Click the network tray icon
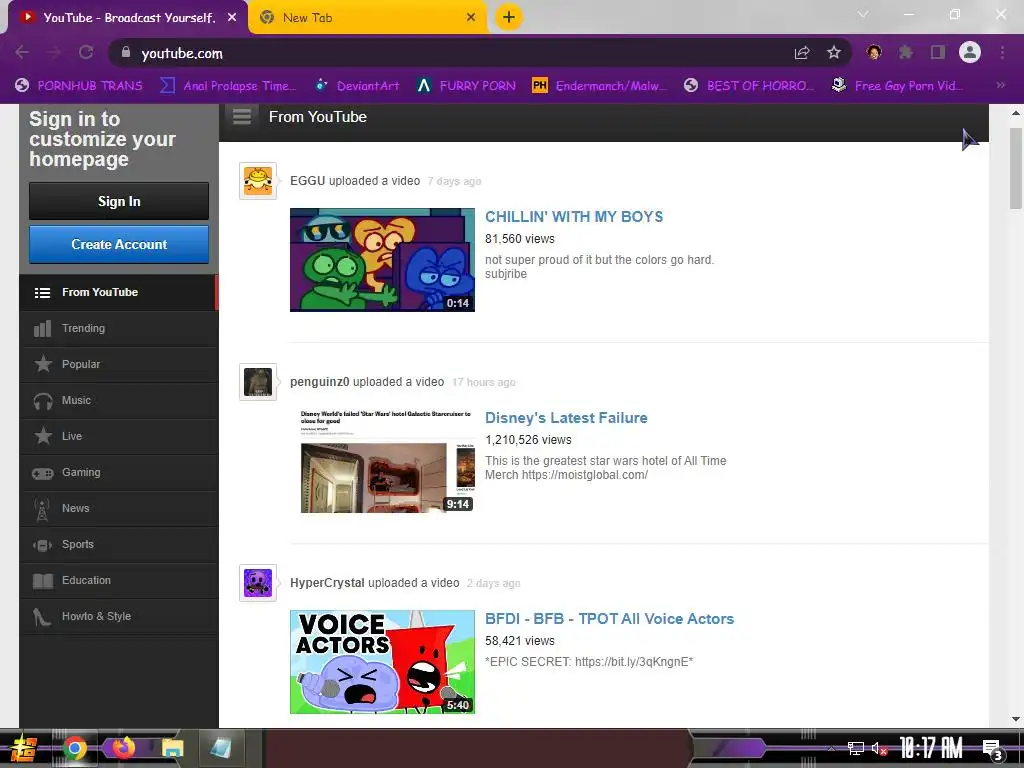This screenshot has height=768, width=1024. coord(856,748)
